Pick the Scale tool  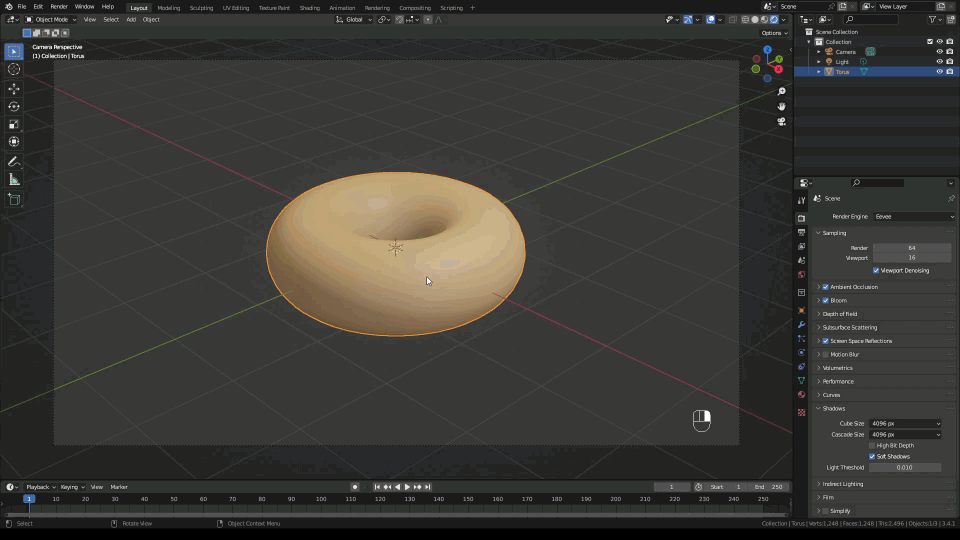(14, 124)
